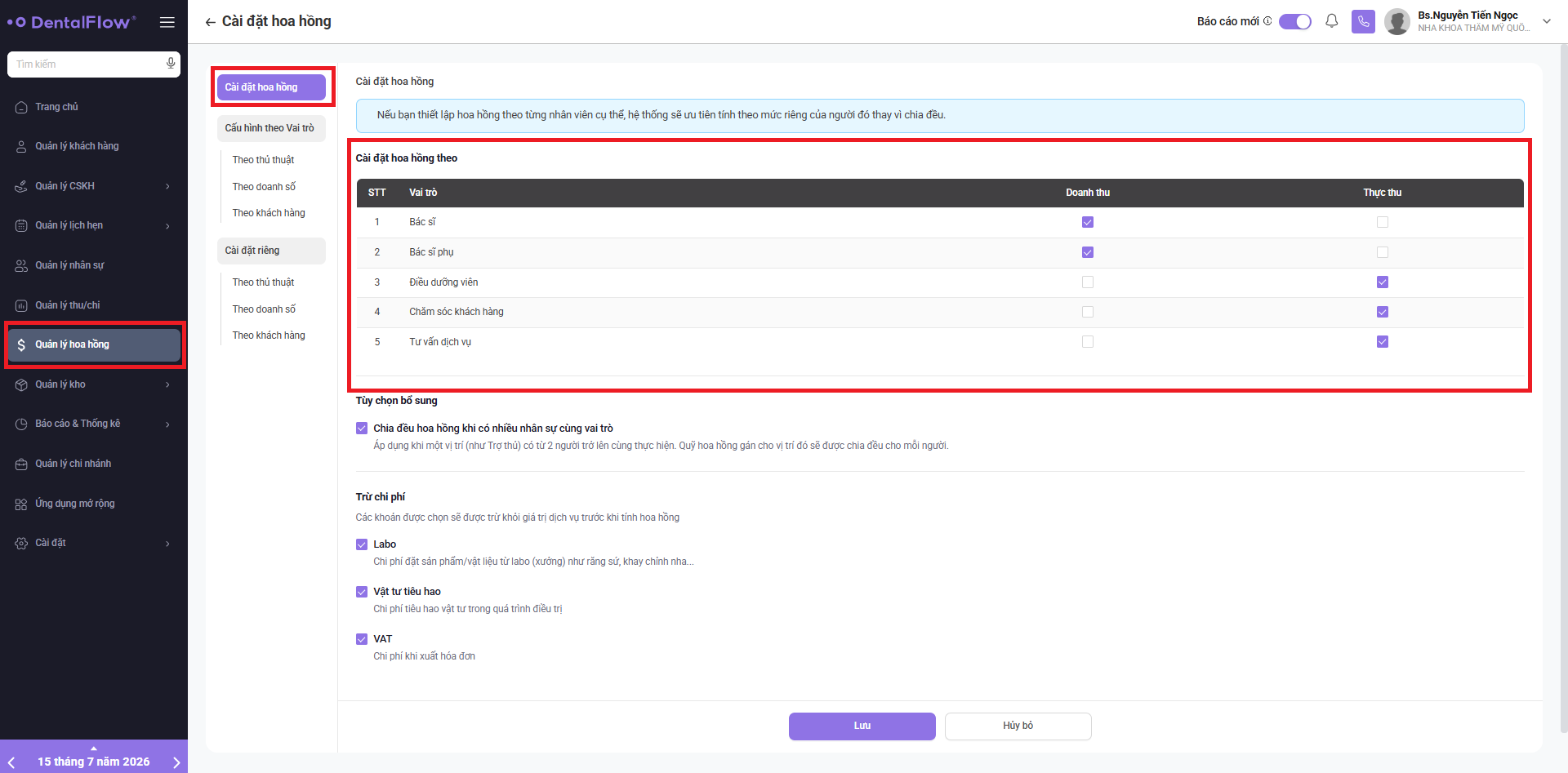1568x773 pixels.
Task: Check Thực thu for Bác sĩ row
Action: click(1383, 222)
